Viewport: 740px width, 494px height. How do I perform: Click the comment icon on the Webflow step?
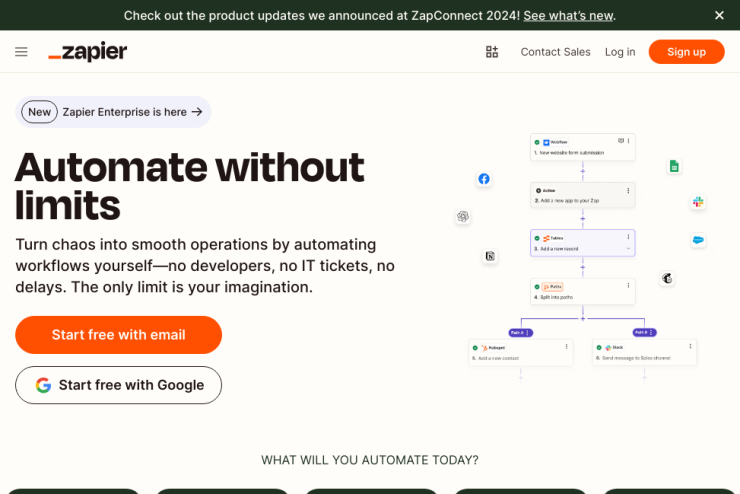point(621,141)
